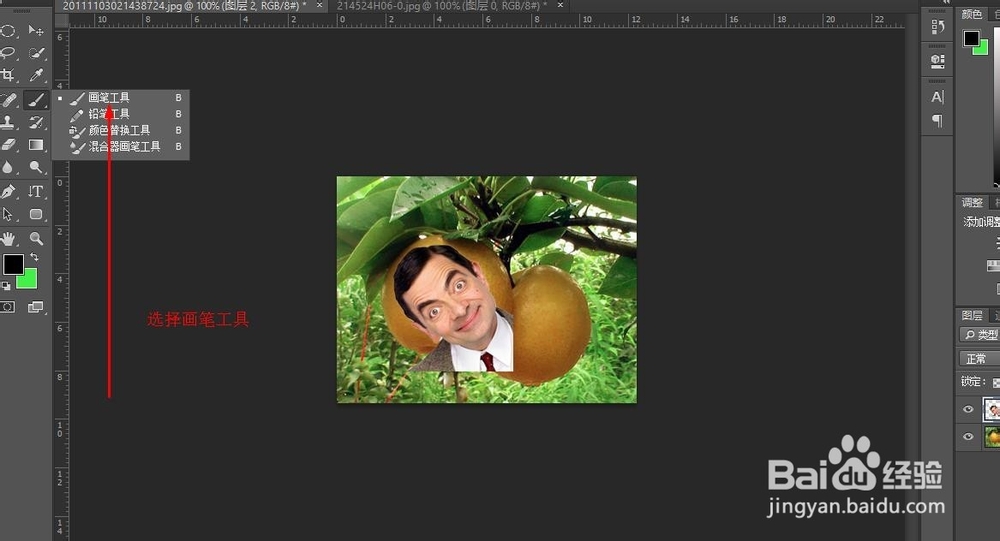
Task: Toggle visibility of the pear background layer
Action: click(968, 437)
